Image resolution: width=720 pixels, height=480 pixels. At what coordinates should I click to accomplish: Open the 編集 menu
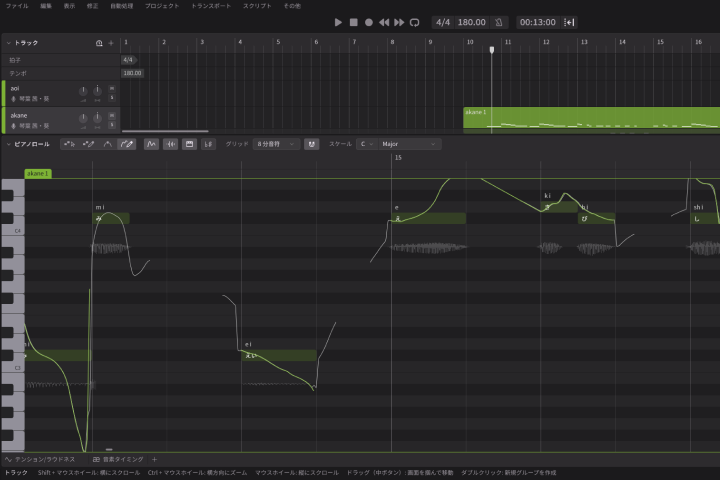[46, 6]
